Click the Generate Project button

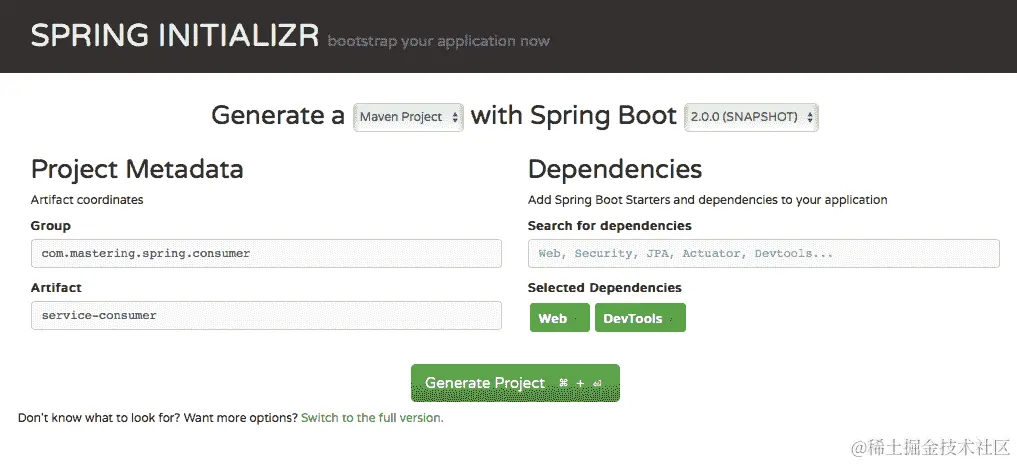click(x=515, y=383)
